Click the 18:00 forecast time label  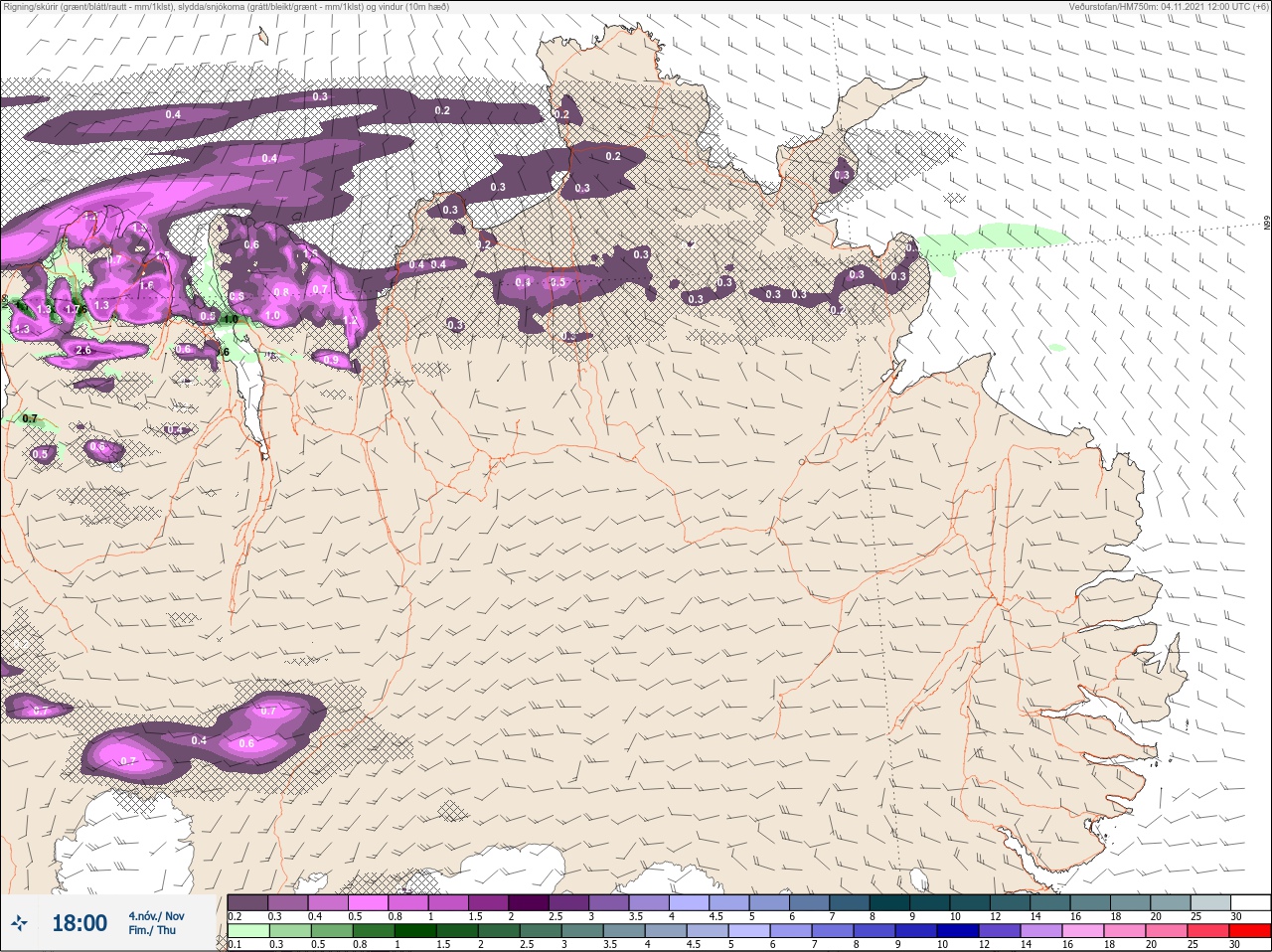click(x=79, y=923)
